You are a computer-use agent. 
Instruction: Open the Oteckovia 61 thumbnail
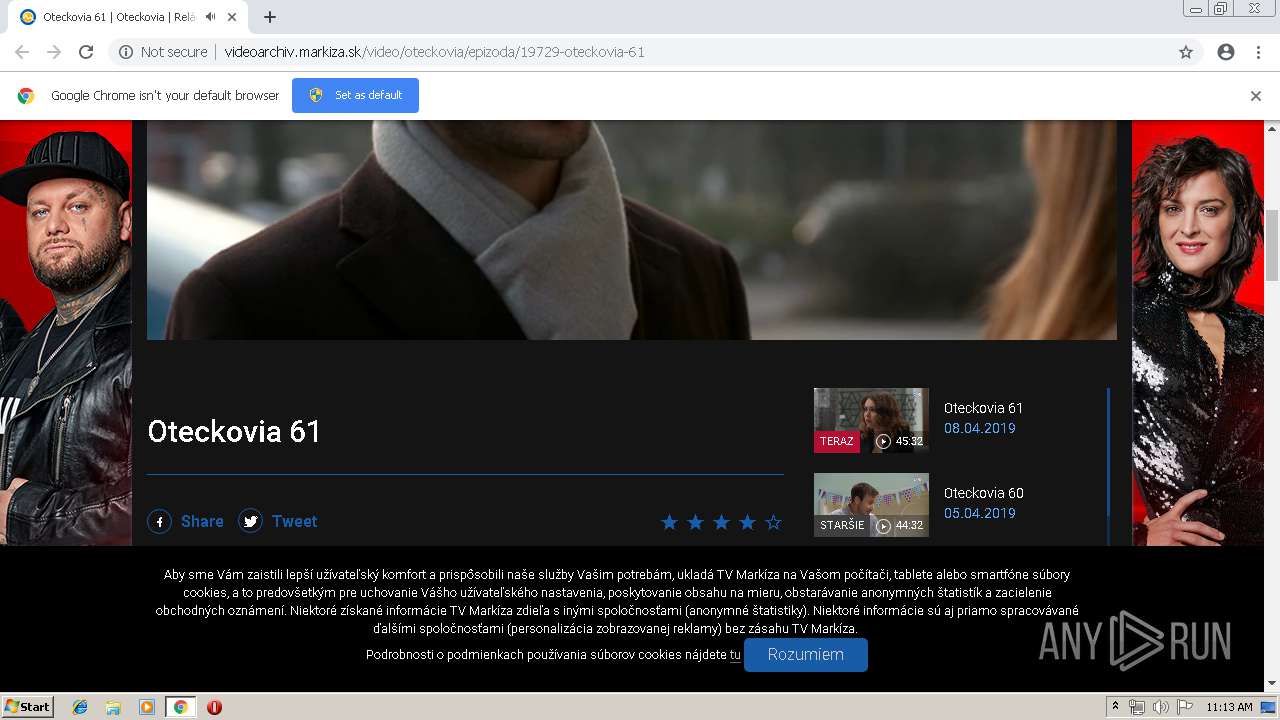[871, 420]
